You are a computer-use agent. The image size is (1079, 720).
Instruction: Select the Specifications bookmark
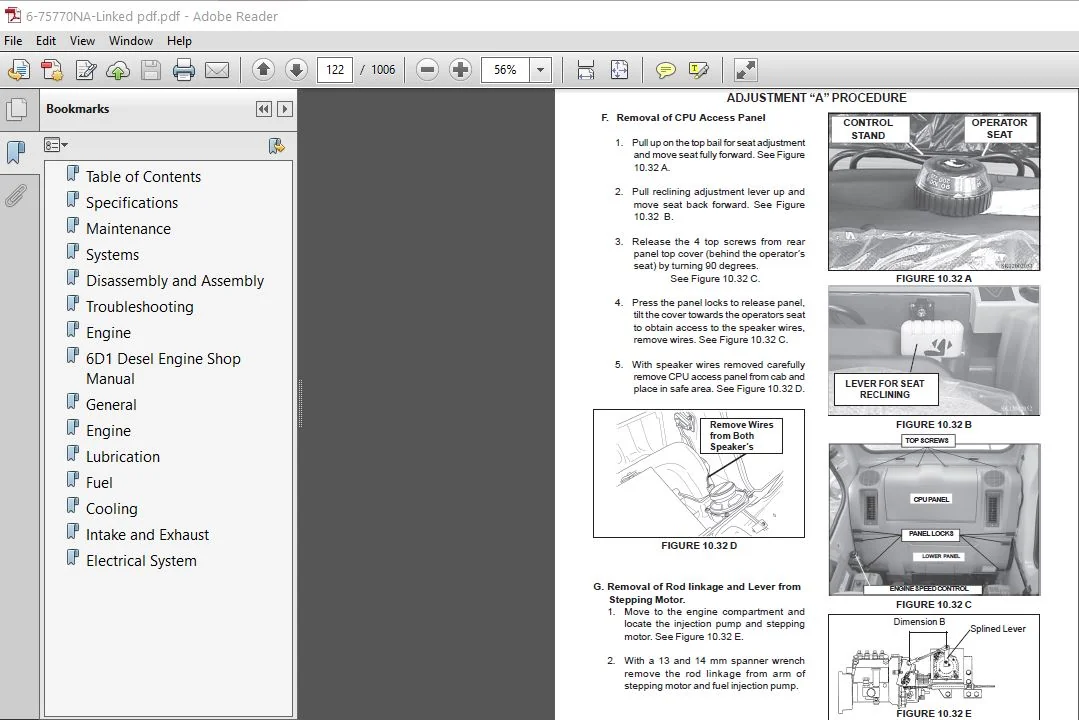[131, 203]
